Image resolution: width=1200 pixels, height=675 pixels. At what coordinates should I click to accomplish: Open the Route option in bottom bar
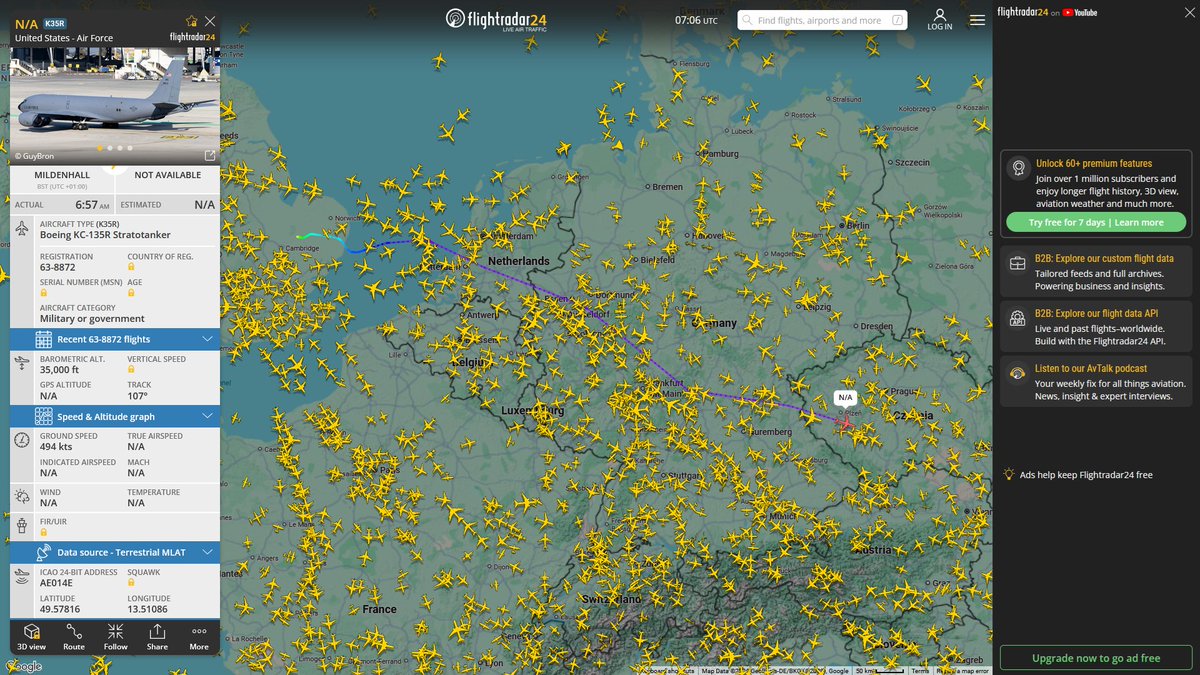click(x=74, y=637)
